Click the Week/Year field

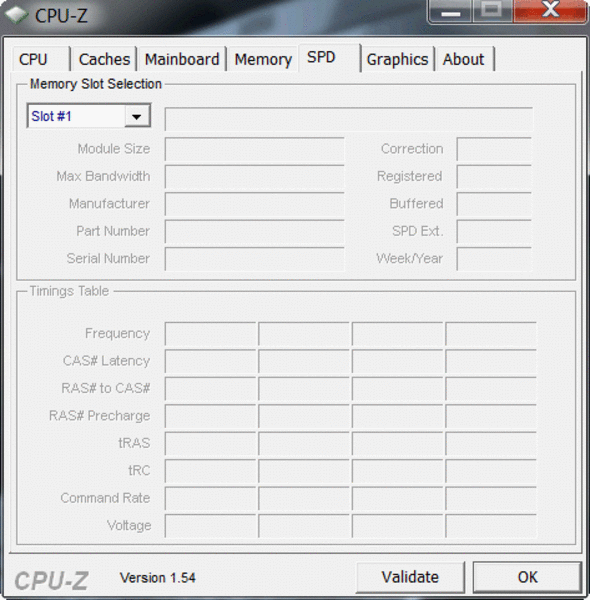494,259
